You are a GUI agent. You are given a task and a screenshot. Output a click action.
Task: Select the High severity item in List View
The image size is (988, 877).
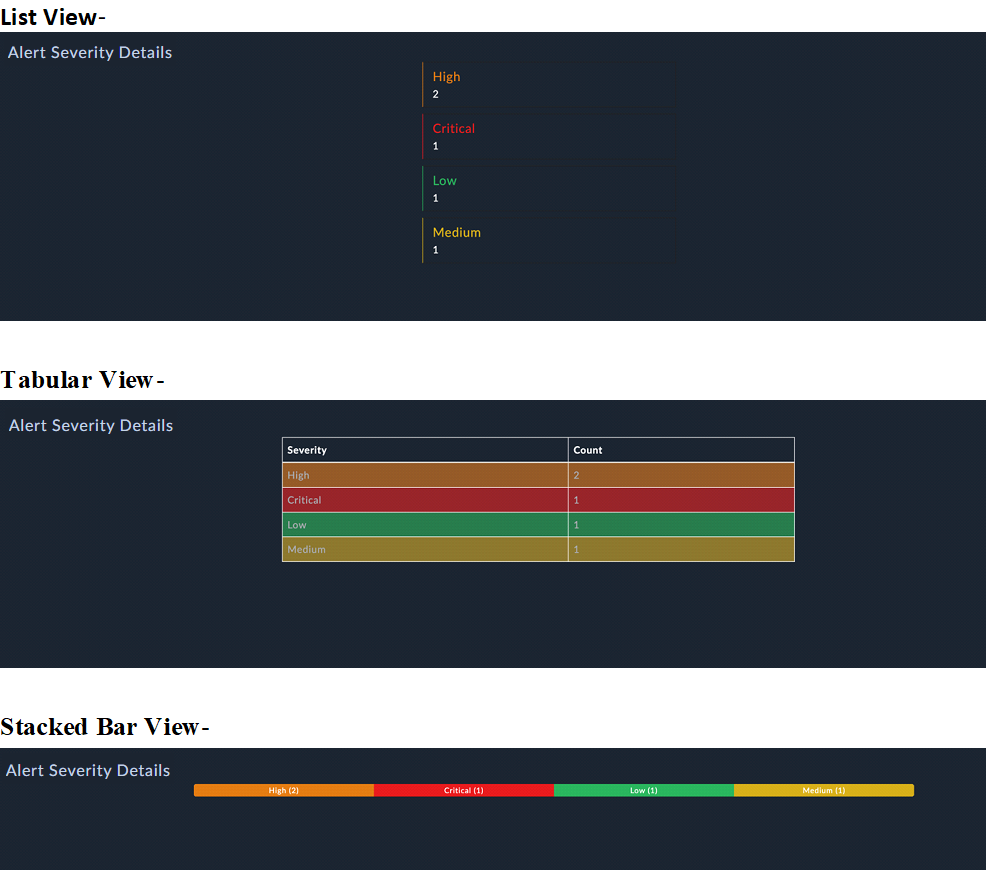pos(446,77)
